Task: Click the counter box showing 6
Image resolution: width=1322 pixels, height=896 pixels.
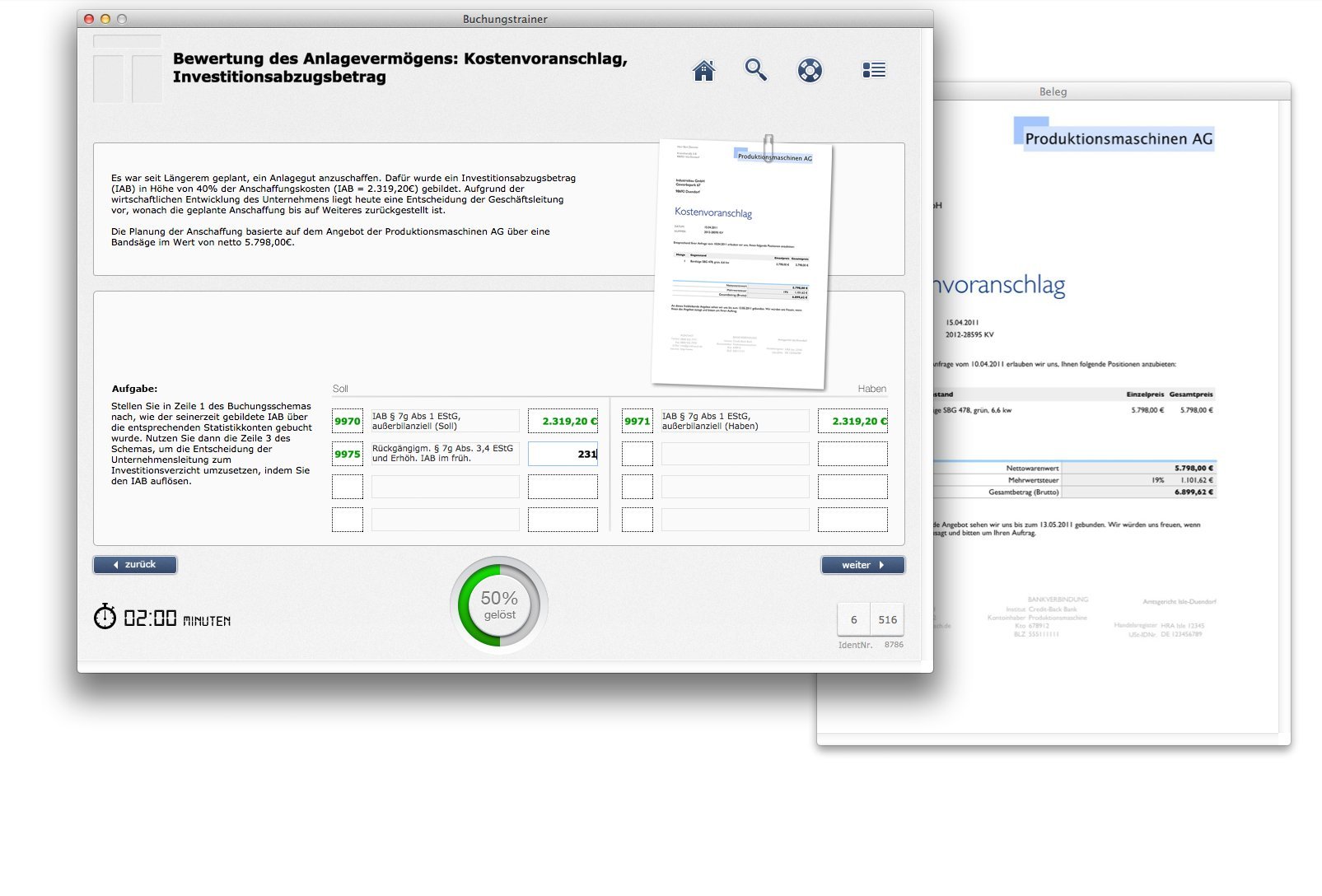Action: point(853,619)
